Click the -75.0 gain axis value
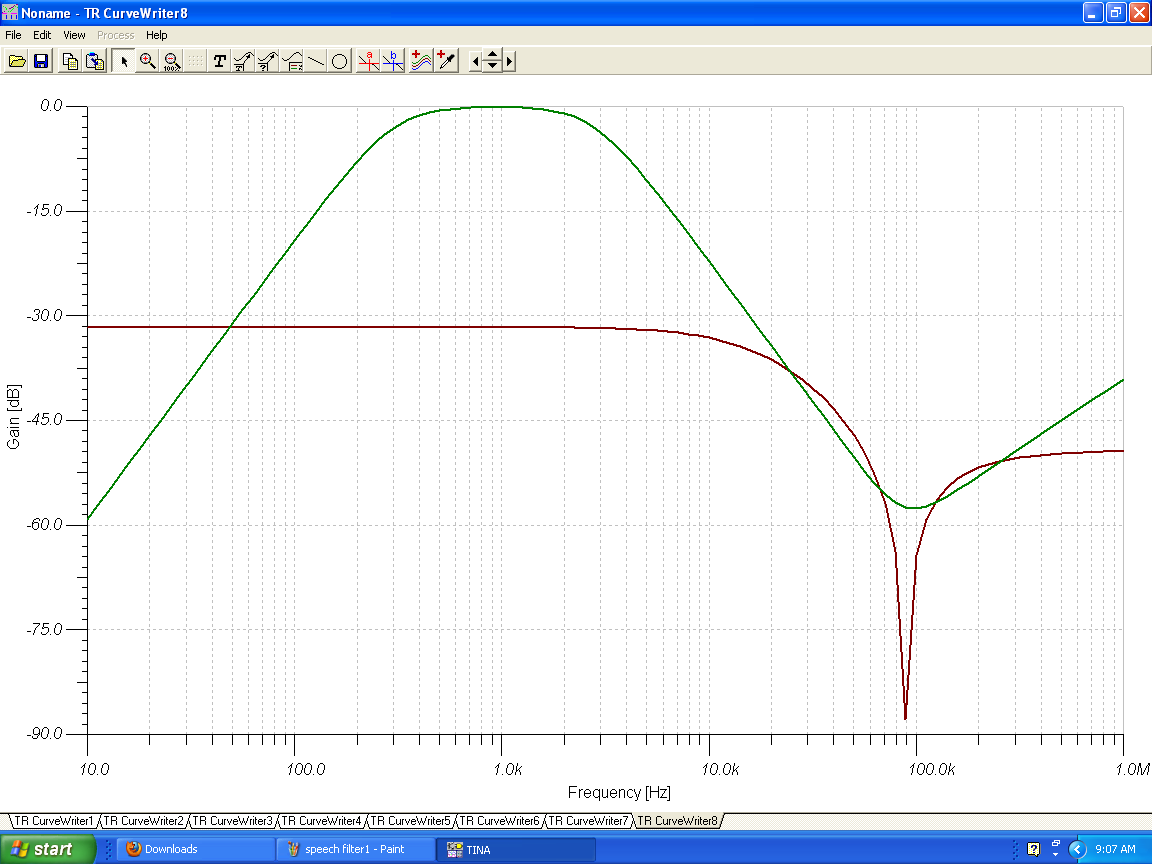Screen dimensions: 1152x864 pyautogui.click(x=45, y=629)
